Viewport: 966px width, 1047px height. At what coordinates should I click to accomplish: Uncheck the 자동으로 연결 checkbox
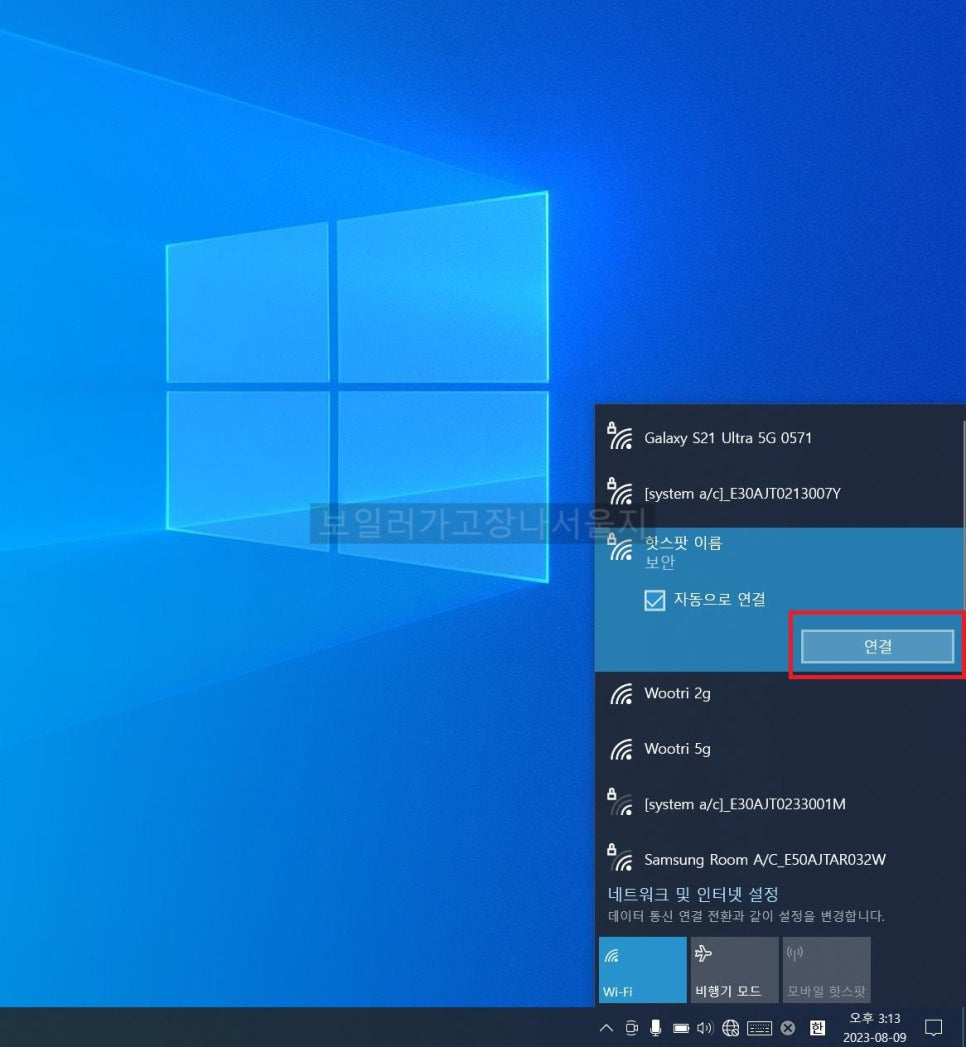[654, 600]
